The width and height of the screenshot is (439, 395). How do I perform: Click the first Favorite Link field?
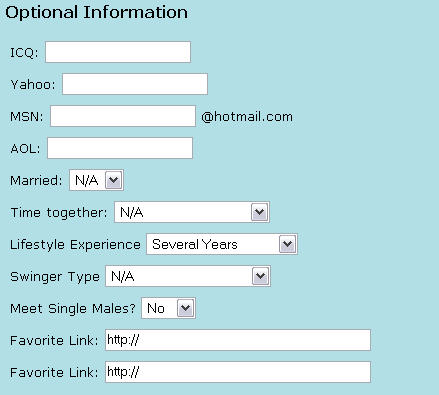tap(238, 340)
